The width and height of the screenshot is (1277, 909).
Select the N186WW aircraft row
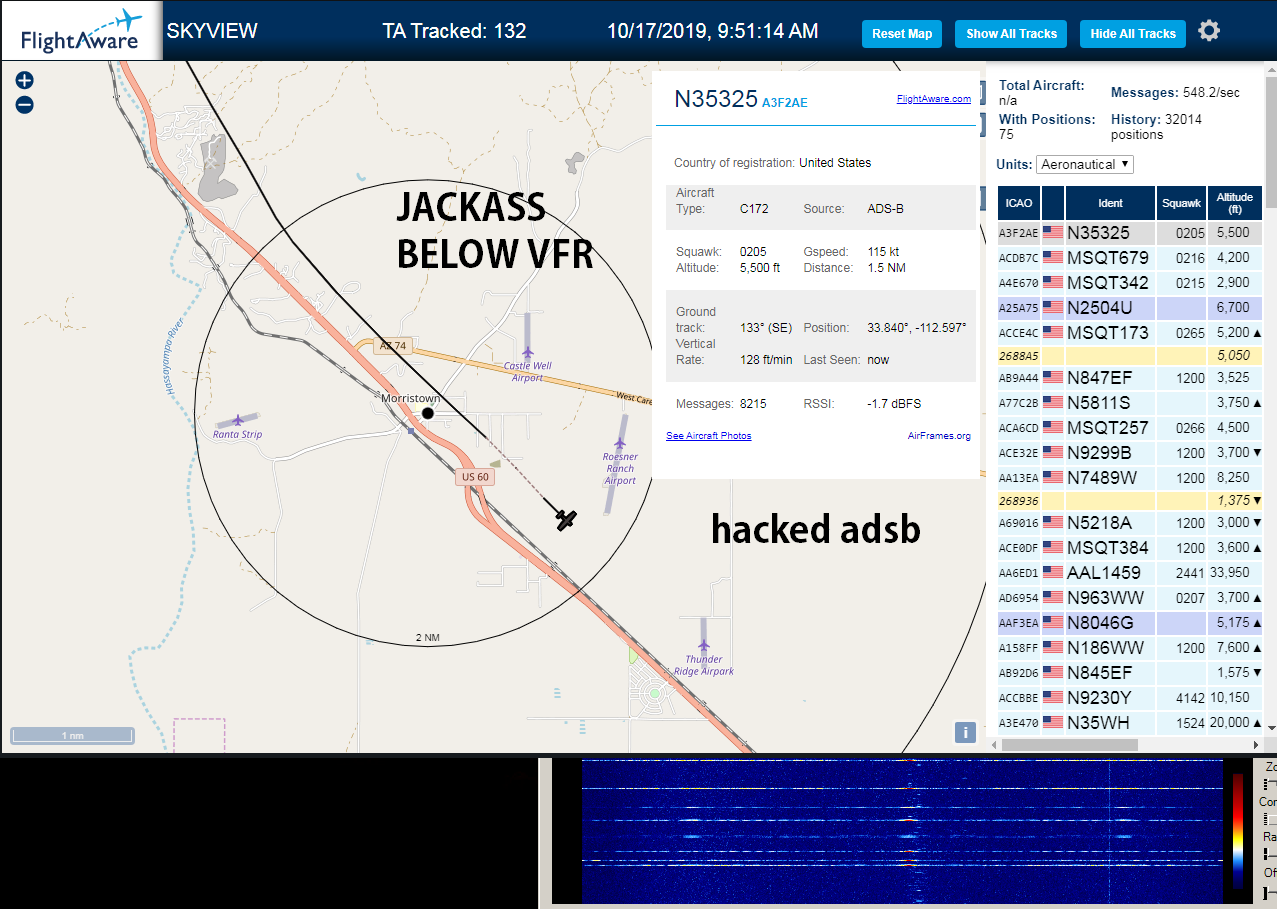(x=1130, y=647)
